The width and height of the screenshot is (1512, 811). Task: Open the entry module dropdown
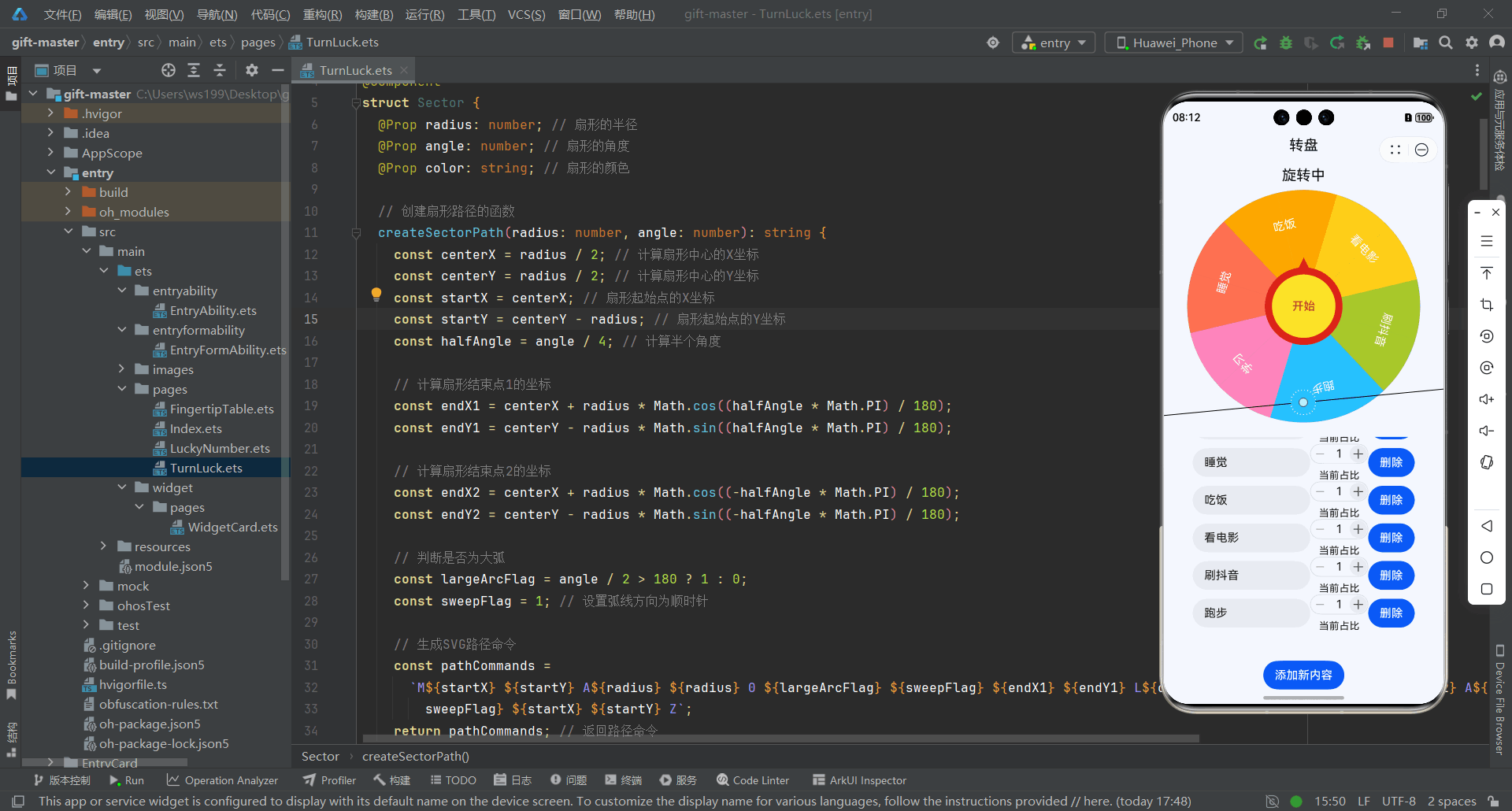(x=1054, y=43)
